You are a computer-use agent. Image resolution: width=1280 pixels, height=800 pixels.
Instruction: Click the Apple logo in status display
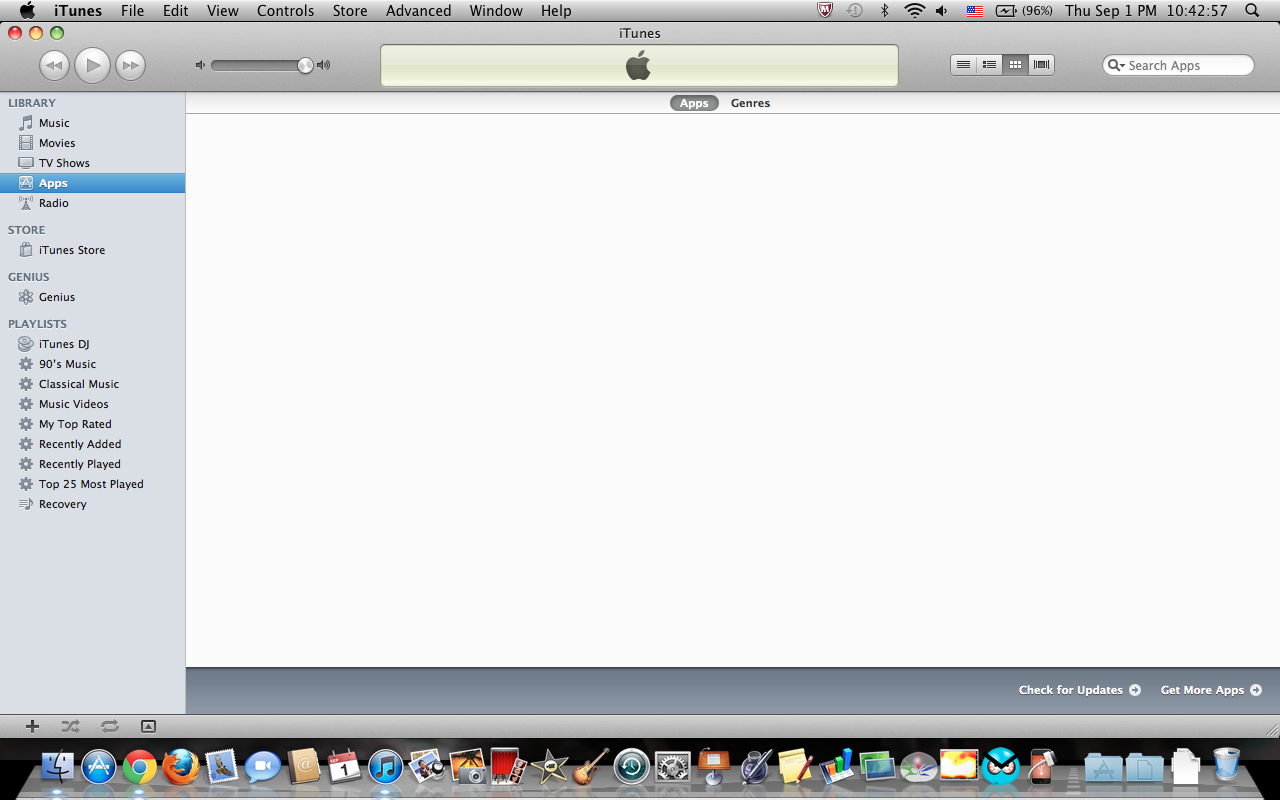638,66
